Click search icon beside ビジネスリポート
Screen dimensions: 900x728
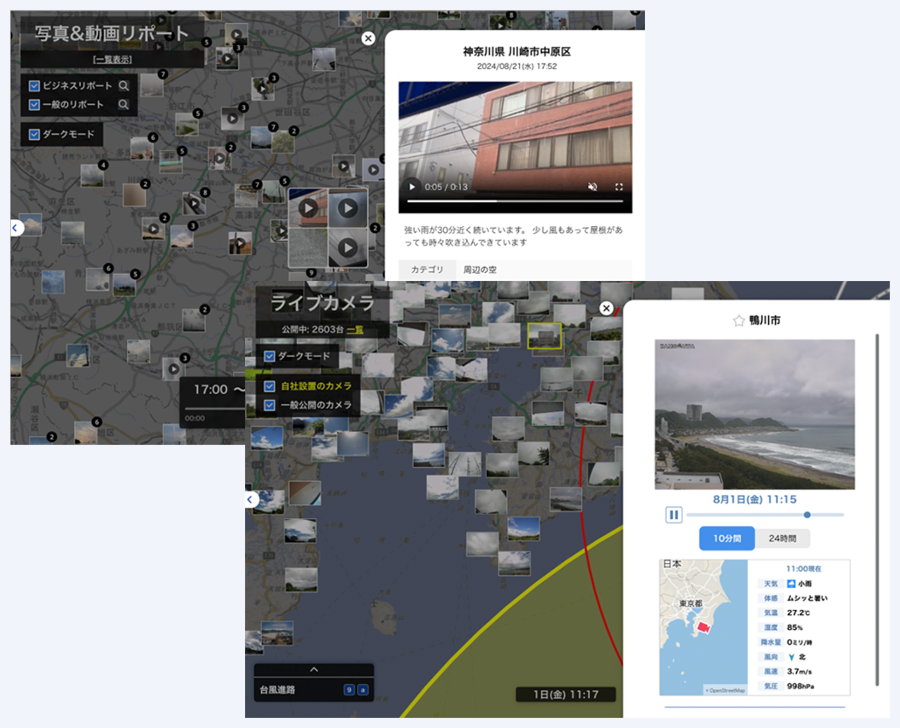point(123,86)
